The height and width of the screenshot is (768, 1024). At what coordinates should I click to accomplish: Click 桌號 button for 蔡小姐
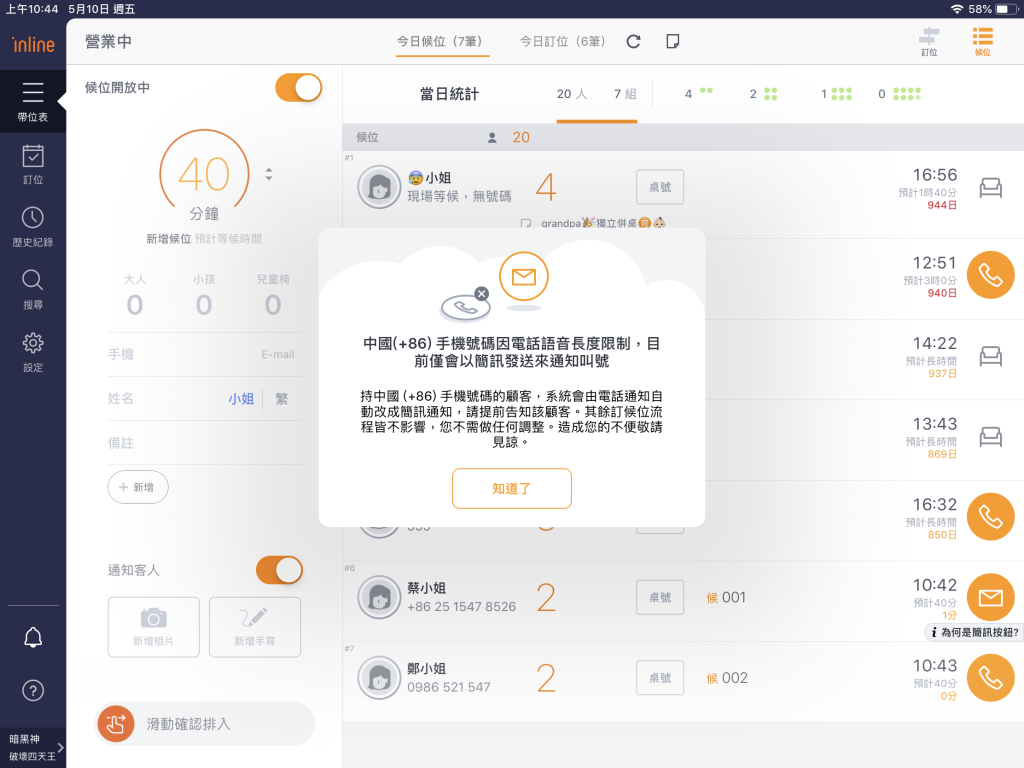coord(660,597)
